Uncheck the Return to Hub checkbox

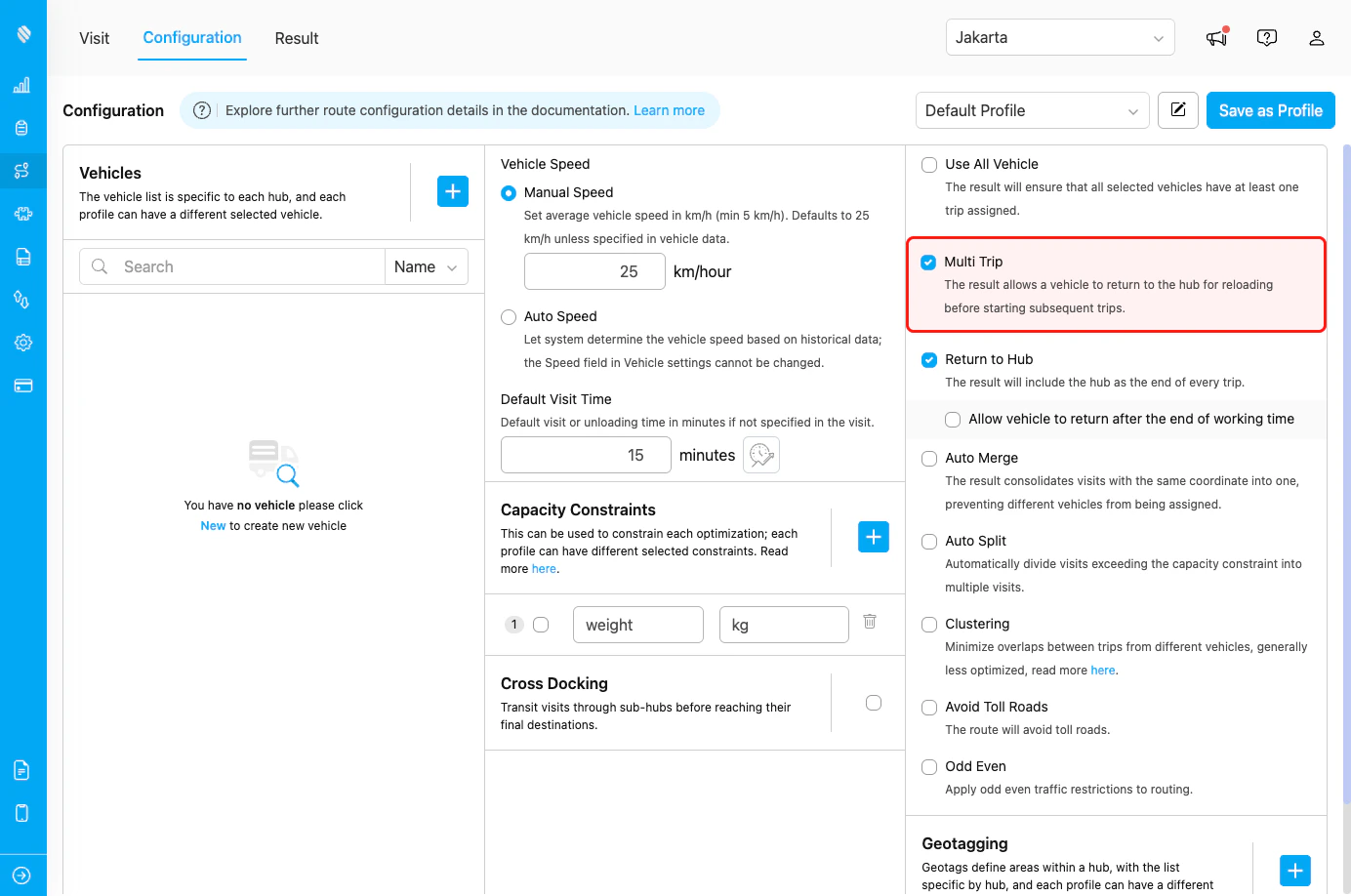click(929, 360)
